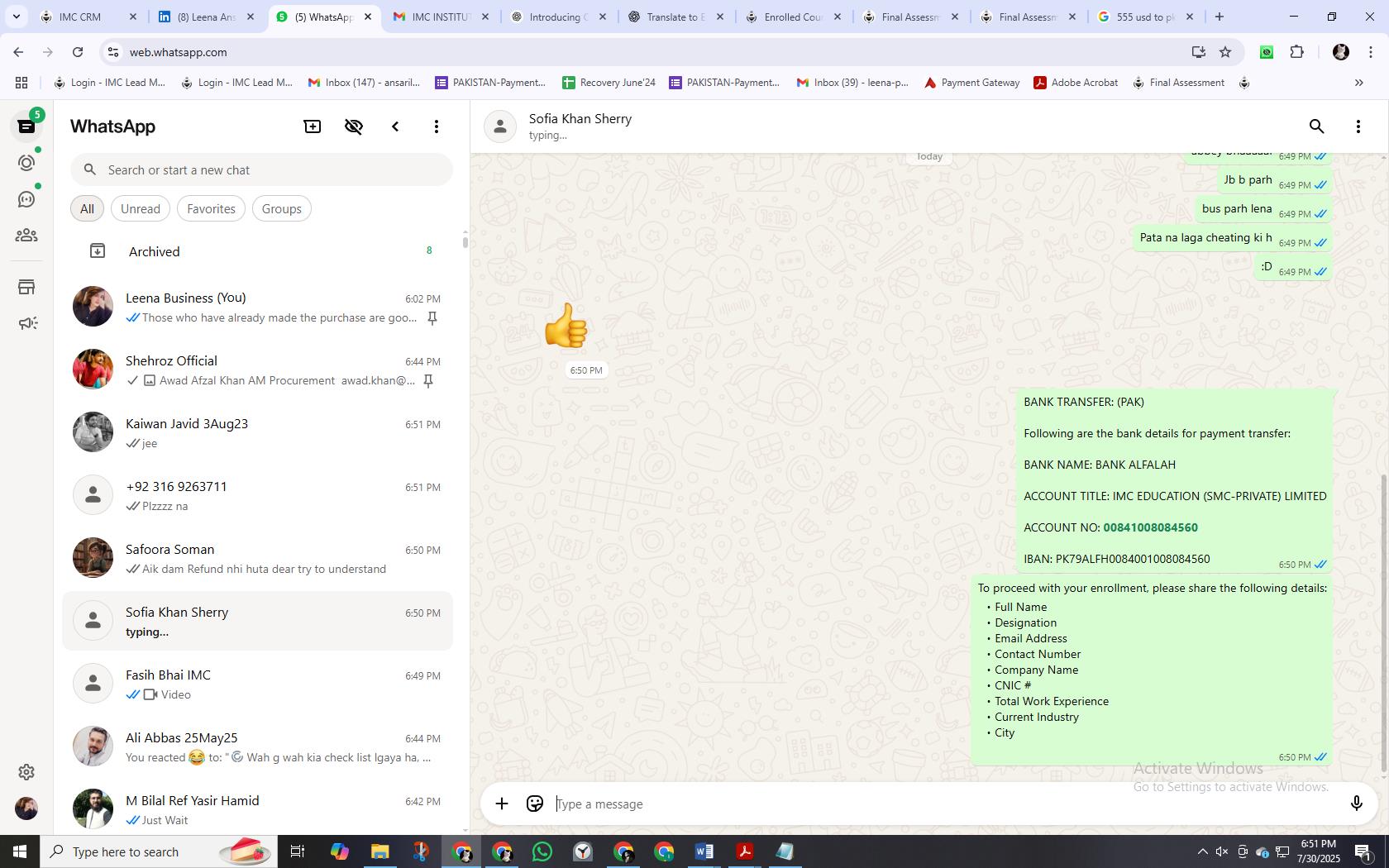
Task: Switch to Translate to browser tab
Action: pos(676,17)
